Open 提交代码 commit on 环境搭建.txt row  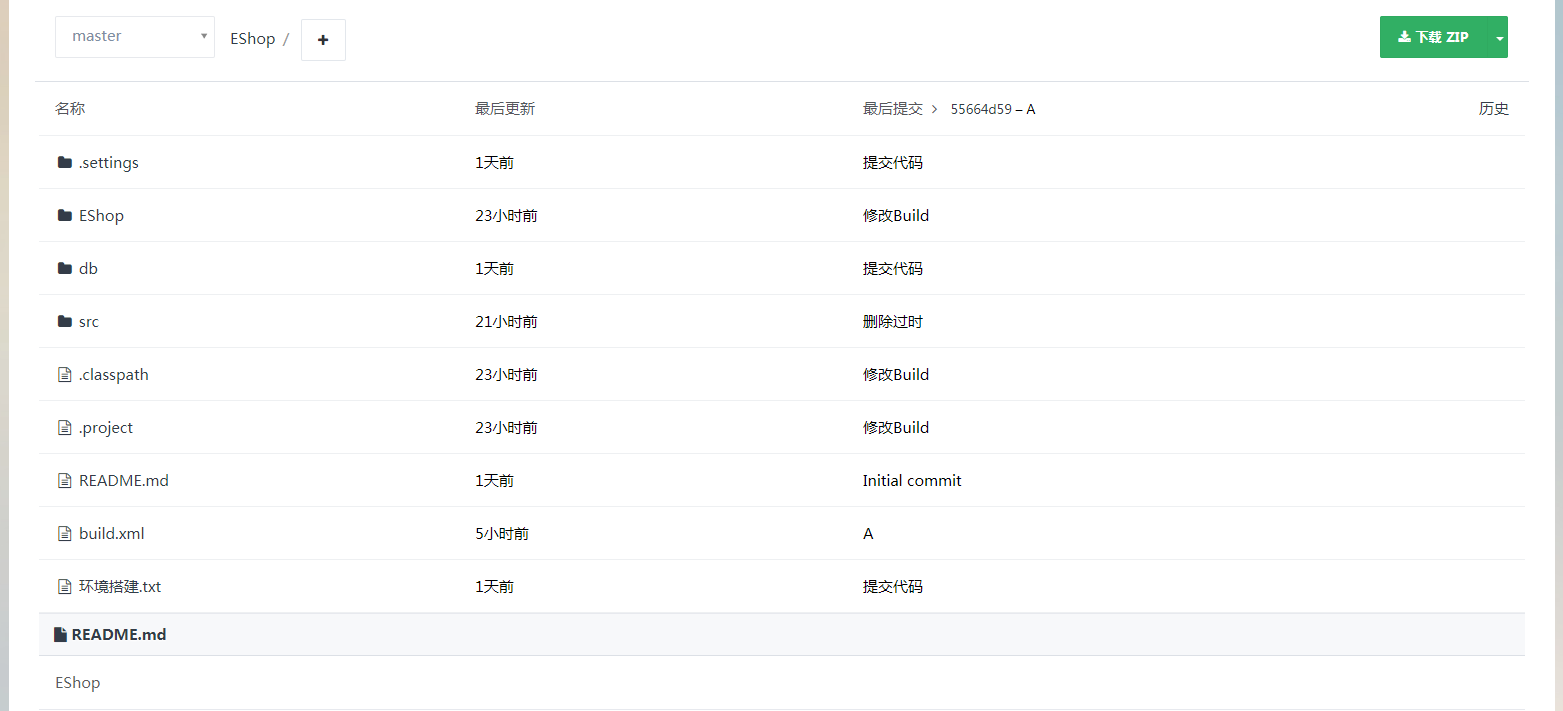893,586
